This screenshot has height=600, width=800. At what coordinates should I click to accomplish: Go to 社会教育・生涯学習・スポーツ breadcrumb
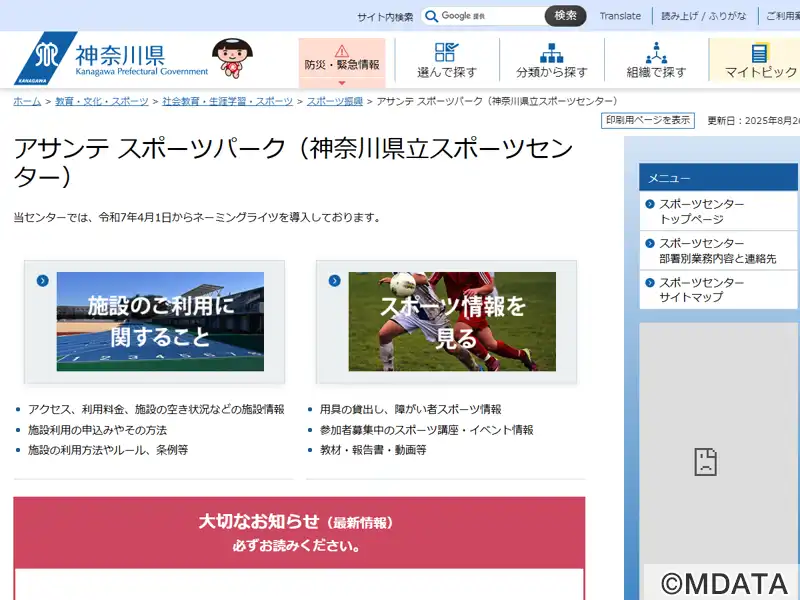pos(228,101)
